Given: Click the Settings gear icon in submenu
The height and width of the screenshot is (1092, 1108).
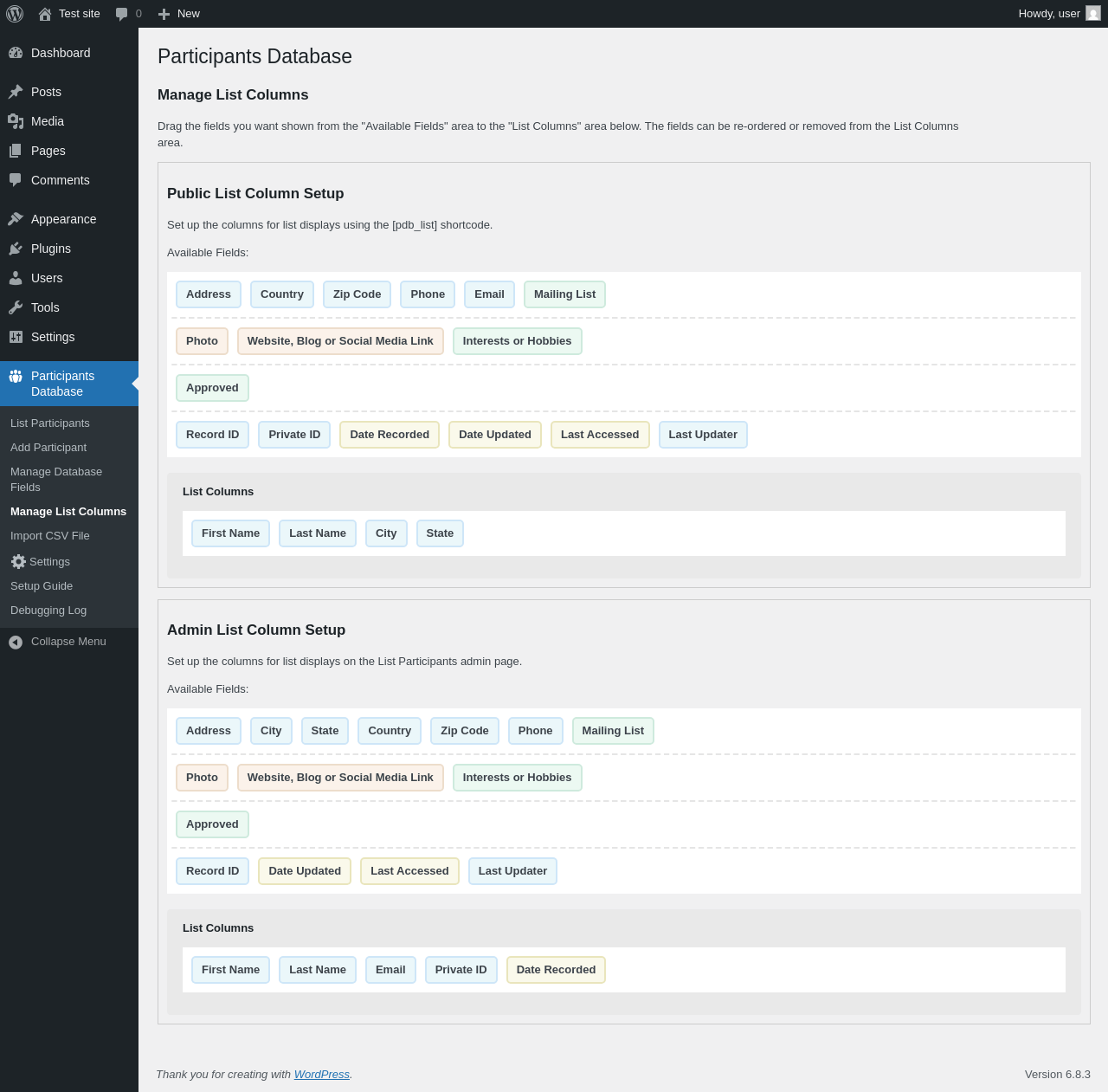Looking at the screenshot, I should [18, 561].
